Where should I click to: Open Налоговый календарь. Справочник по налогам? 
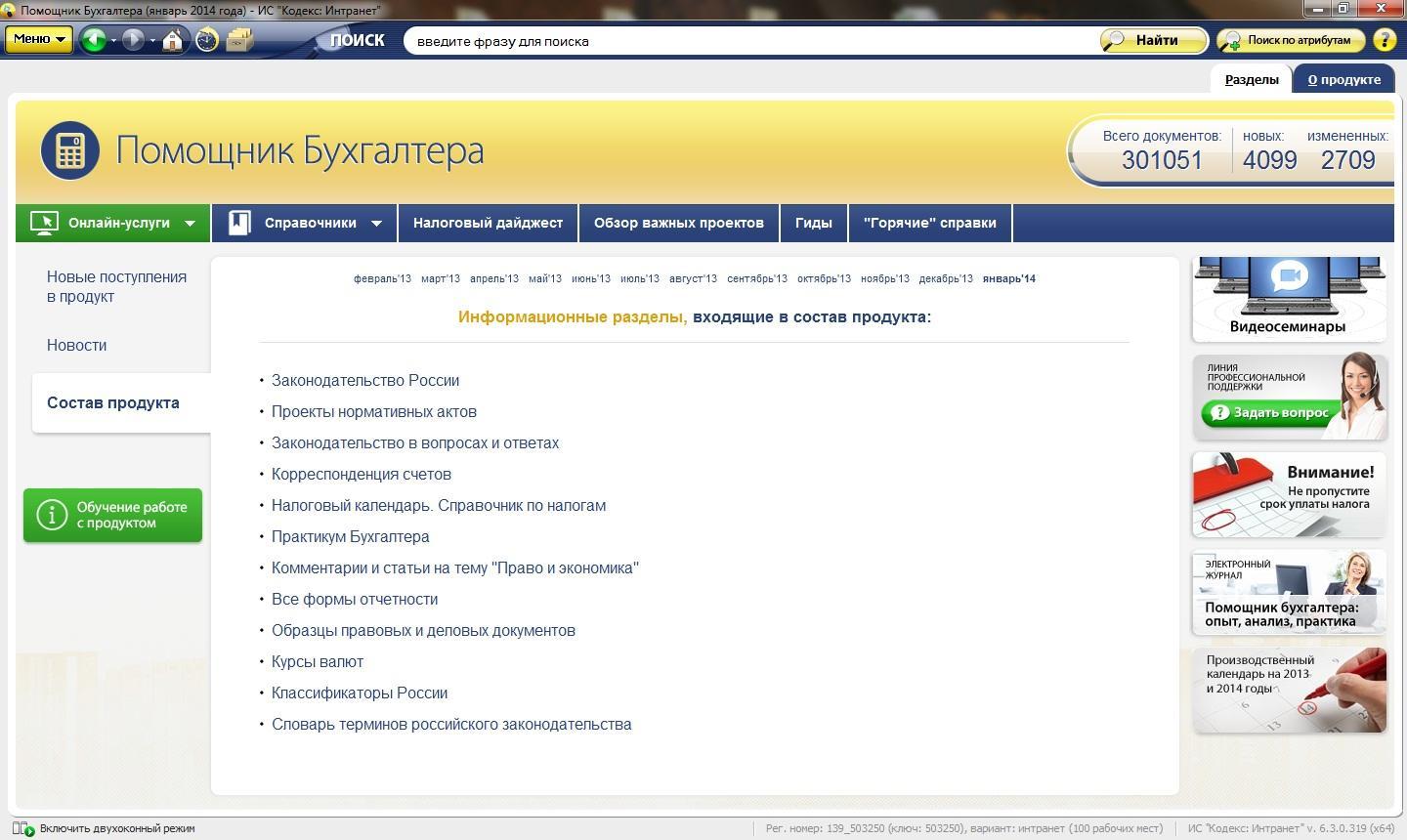click(x=439, y=506)
